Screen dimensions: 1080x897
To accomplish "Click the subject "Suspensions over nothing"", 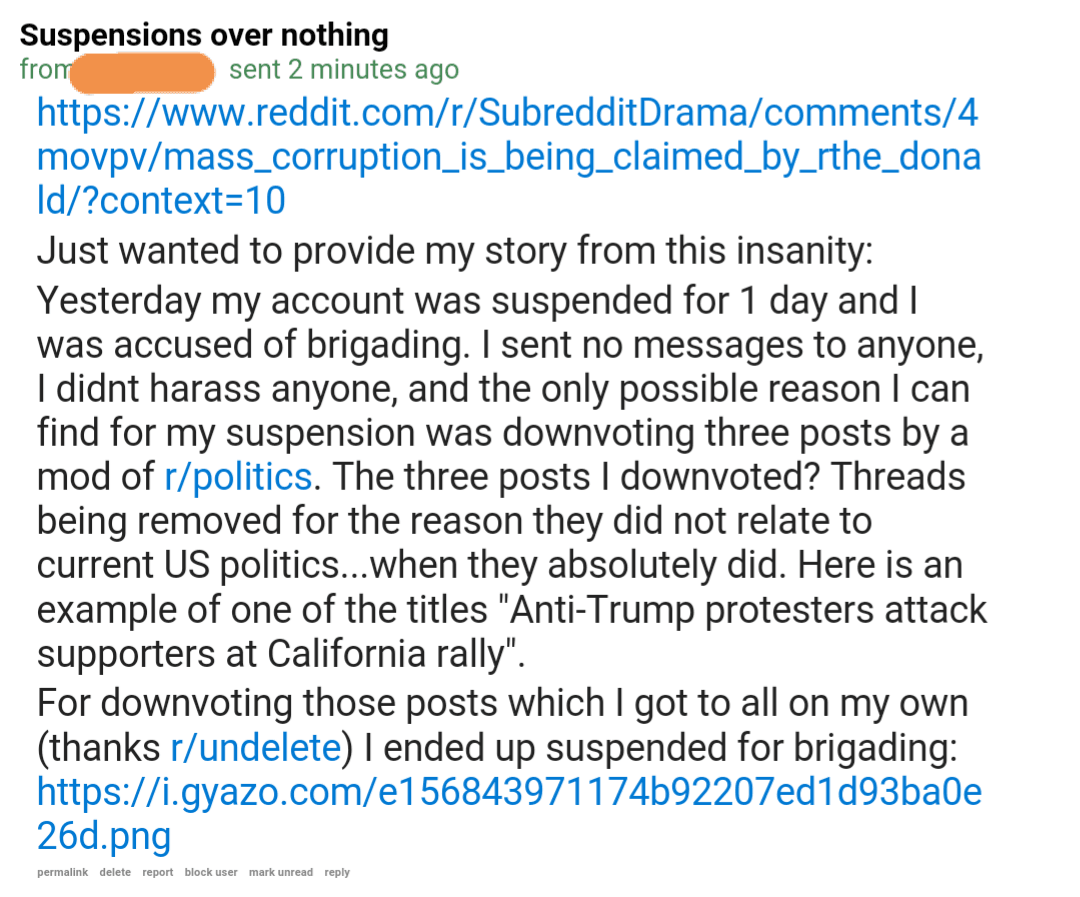I will [204, 35].
